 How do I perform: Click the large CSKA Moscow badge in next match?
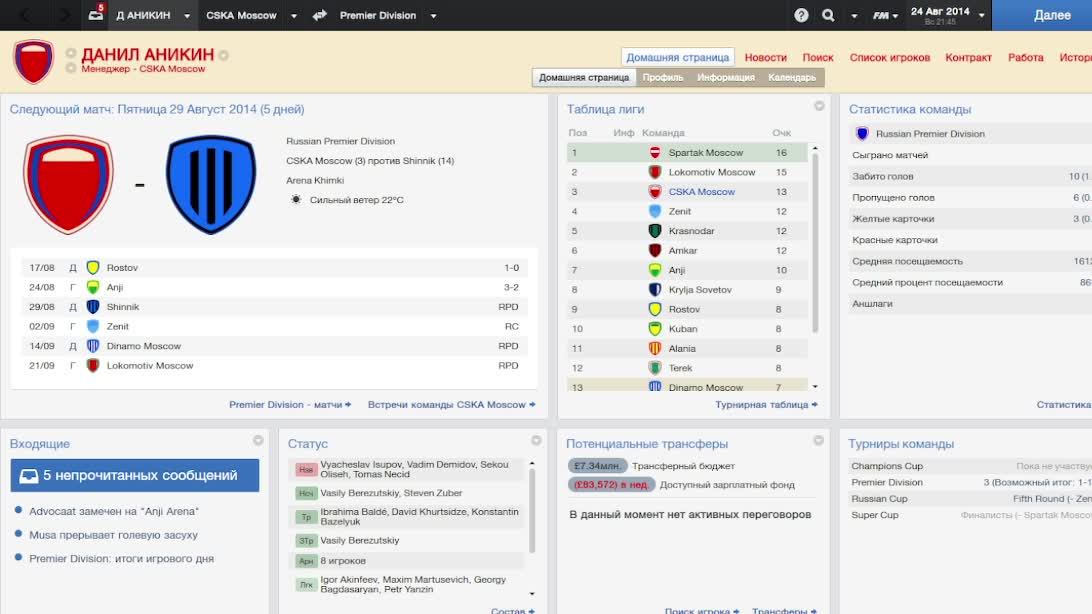68,184
